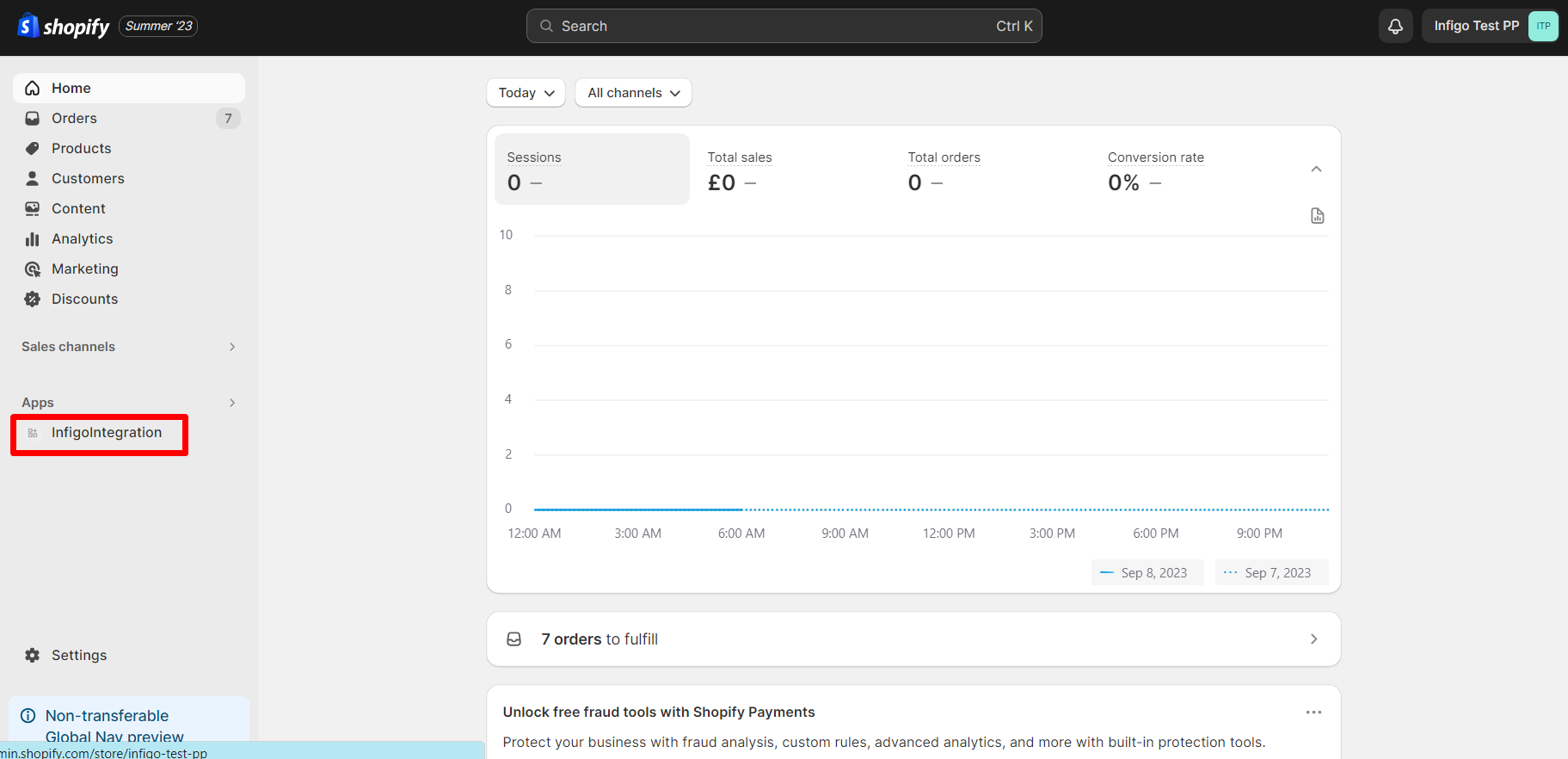
Task: Open the Customers page
Action: point(129,178)
